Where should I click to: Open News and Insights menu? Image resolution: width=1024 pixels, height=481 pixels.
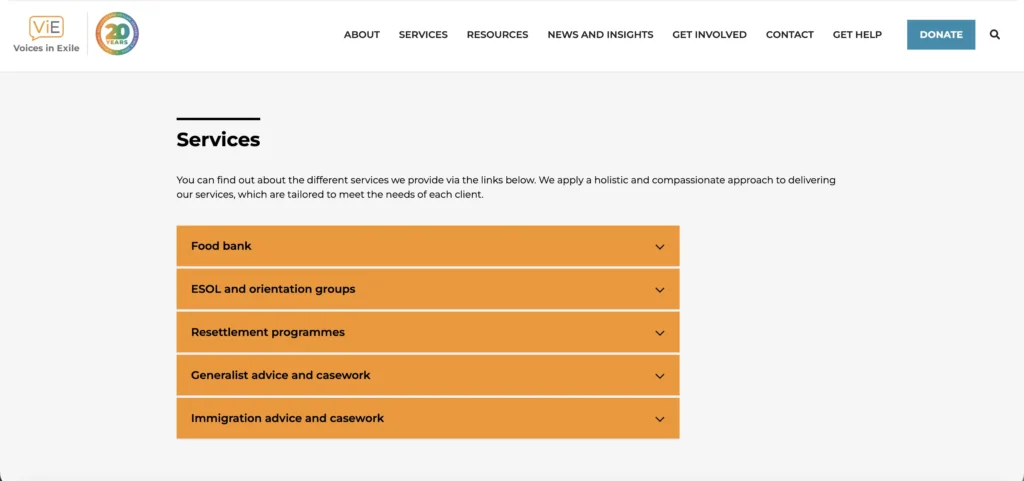[600, 35]
